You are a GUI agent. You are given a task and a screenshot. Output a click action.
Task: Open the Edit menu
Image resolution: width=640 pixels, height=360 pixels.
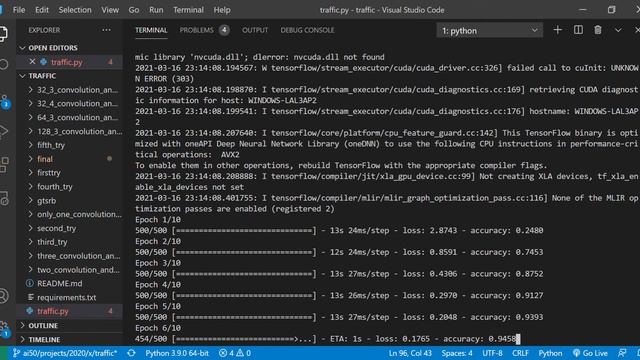click(x=42, y=10)
